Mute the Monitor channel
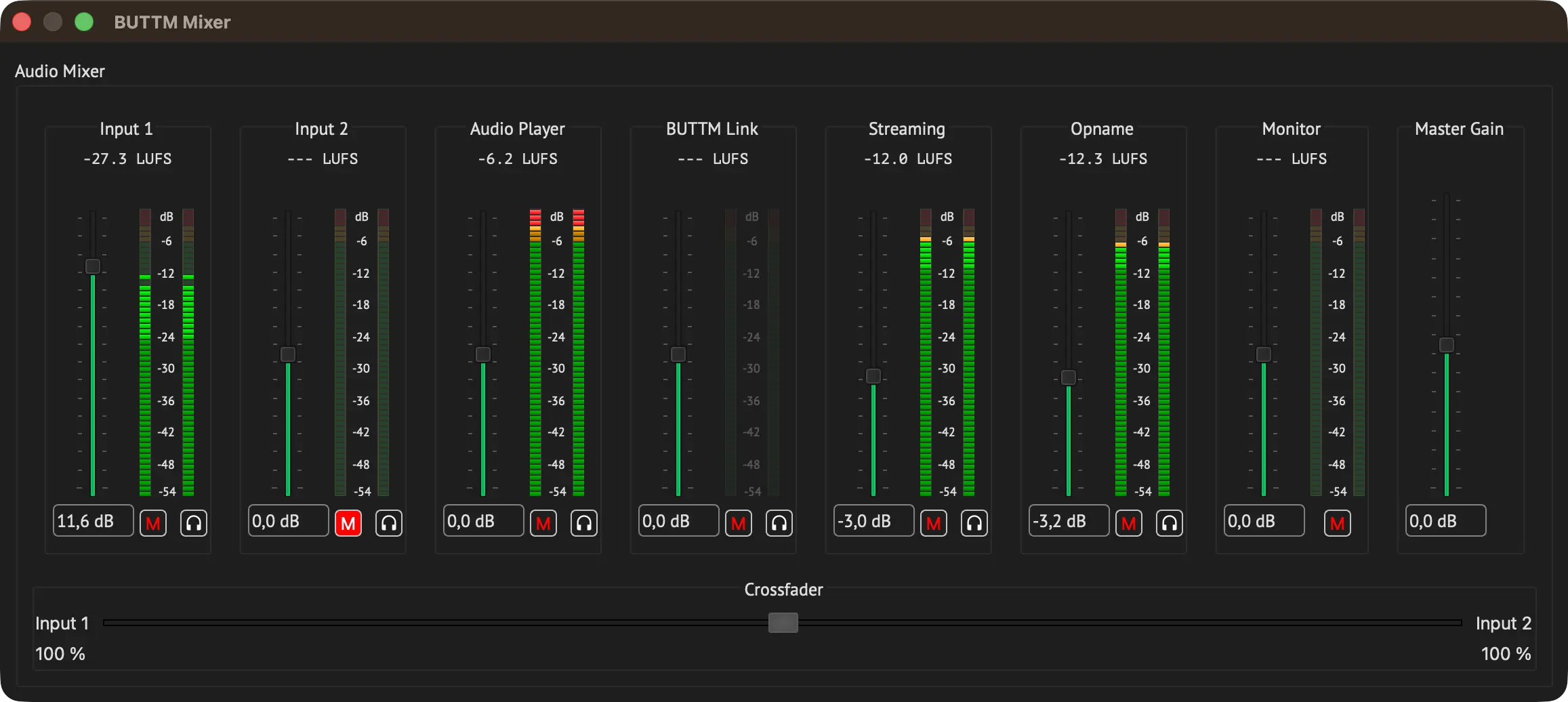The image size is (1568, 702). [1338, 523]
